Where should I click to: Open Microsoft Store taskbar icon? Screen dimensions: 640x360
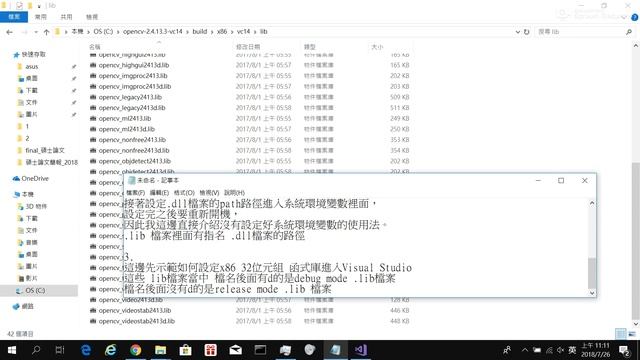point(185,350)
